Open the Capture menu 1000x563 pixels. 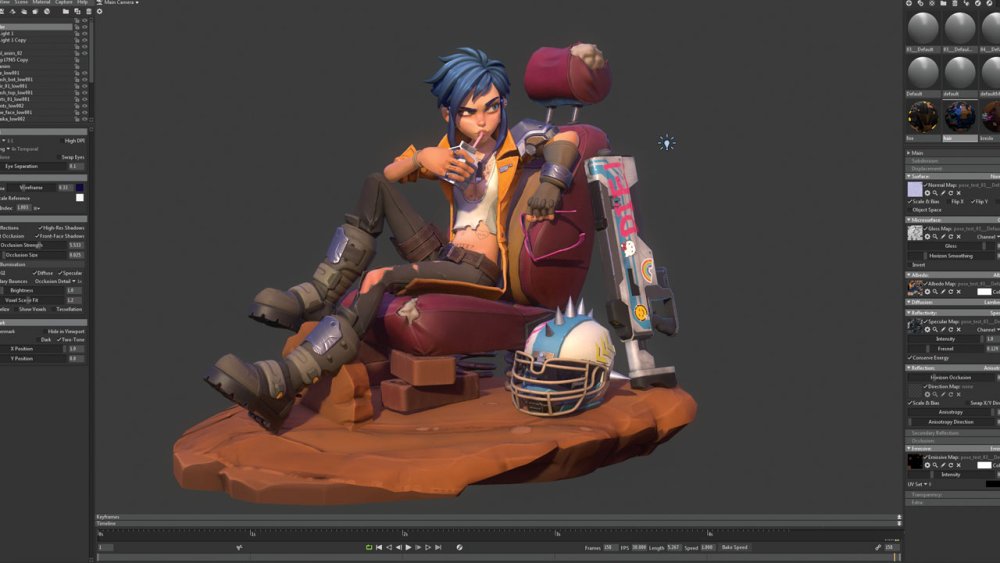[64, 3]
